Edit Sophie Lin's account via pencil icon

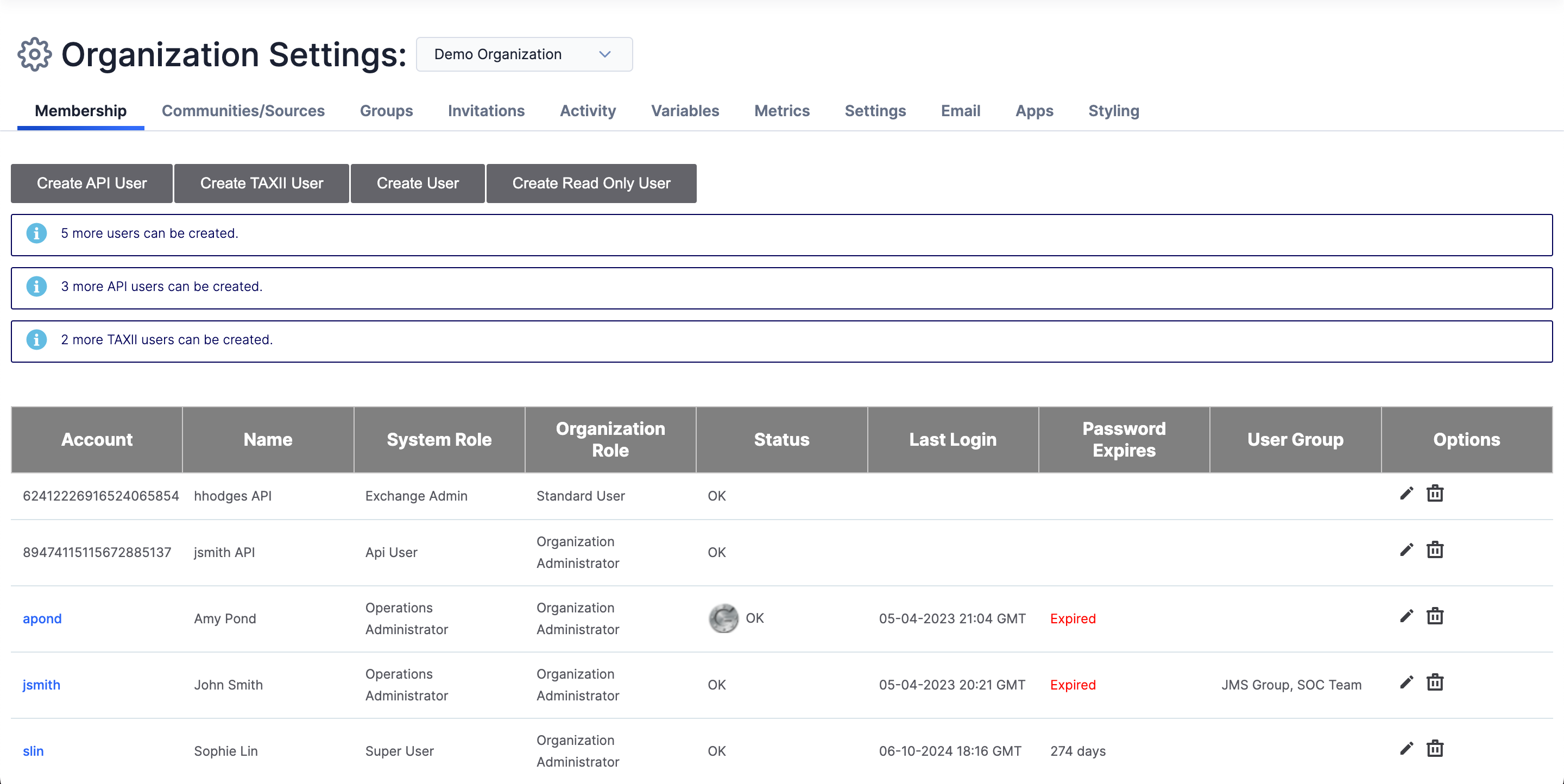(1406, 748)
